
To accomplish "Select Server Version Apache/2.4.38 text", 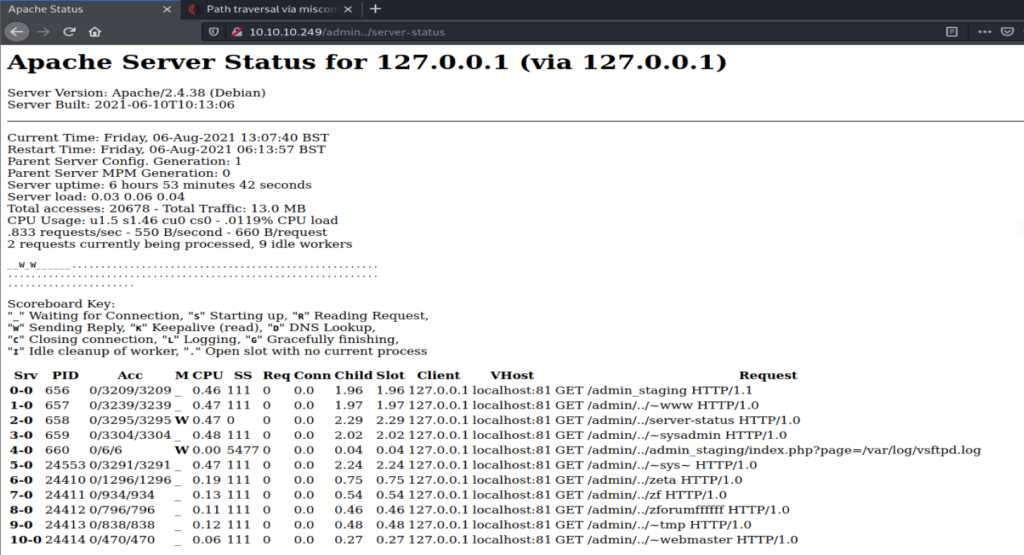I will 136,93.
